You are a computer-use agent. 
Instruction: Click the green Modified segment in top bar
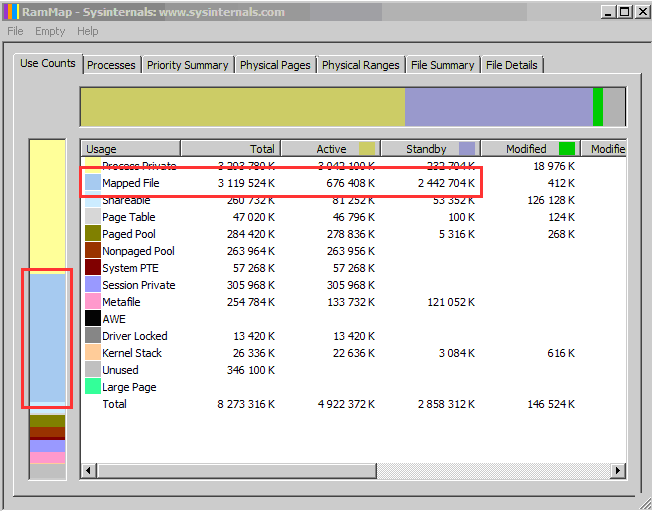point(598,106)
